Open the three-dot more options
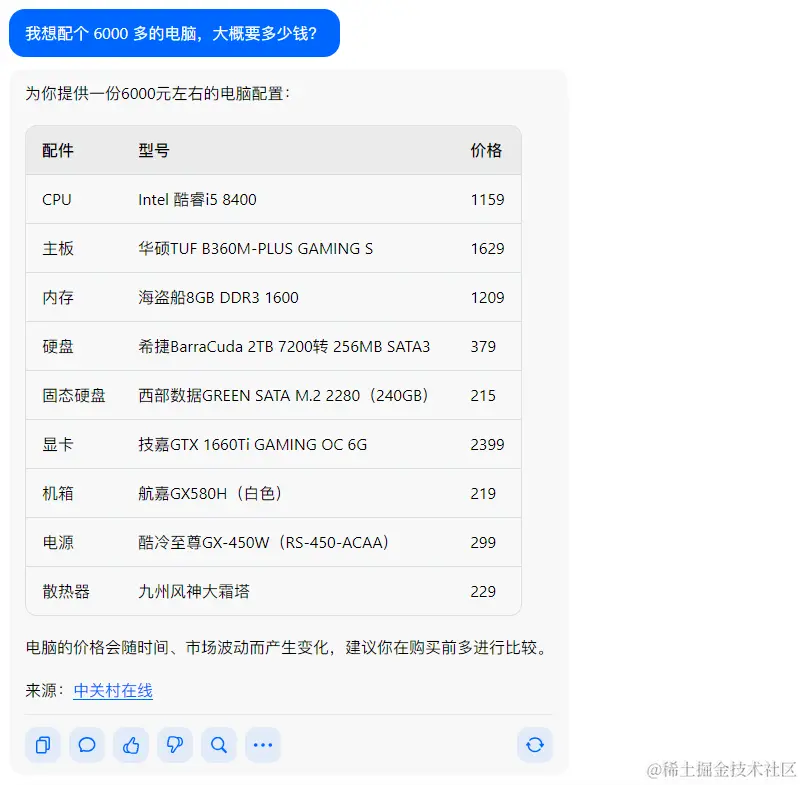The width and height of the screenshot is (803, 785). click(263, 745)
